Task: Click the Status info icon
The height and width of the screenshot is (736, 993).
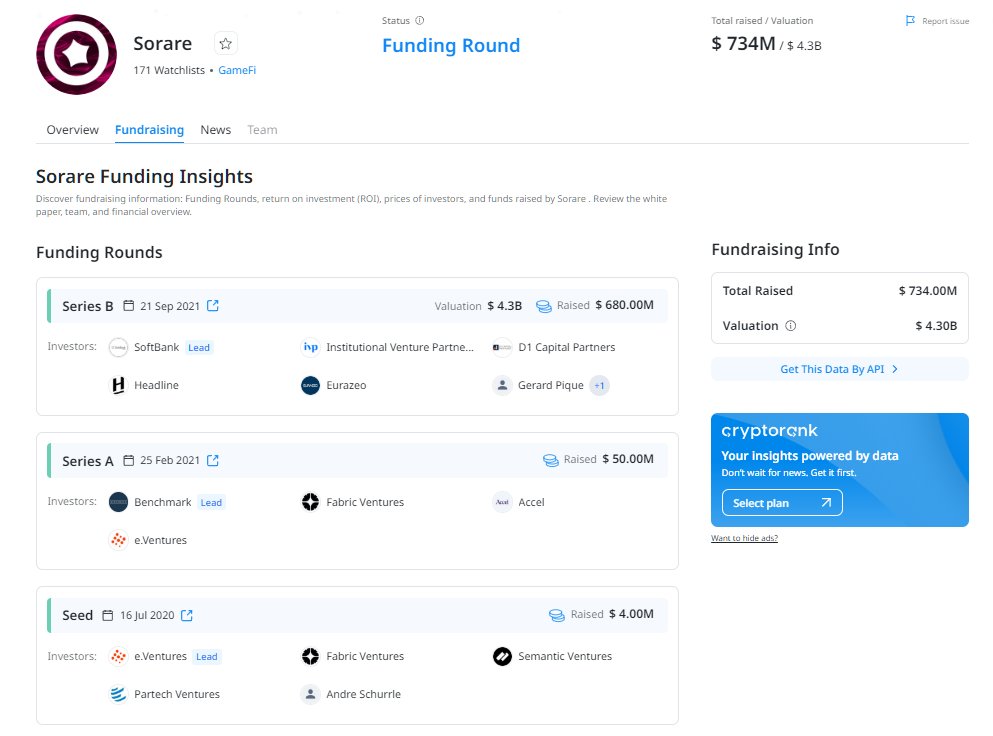Action: pos(419,20)
